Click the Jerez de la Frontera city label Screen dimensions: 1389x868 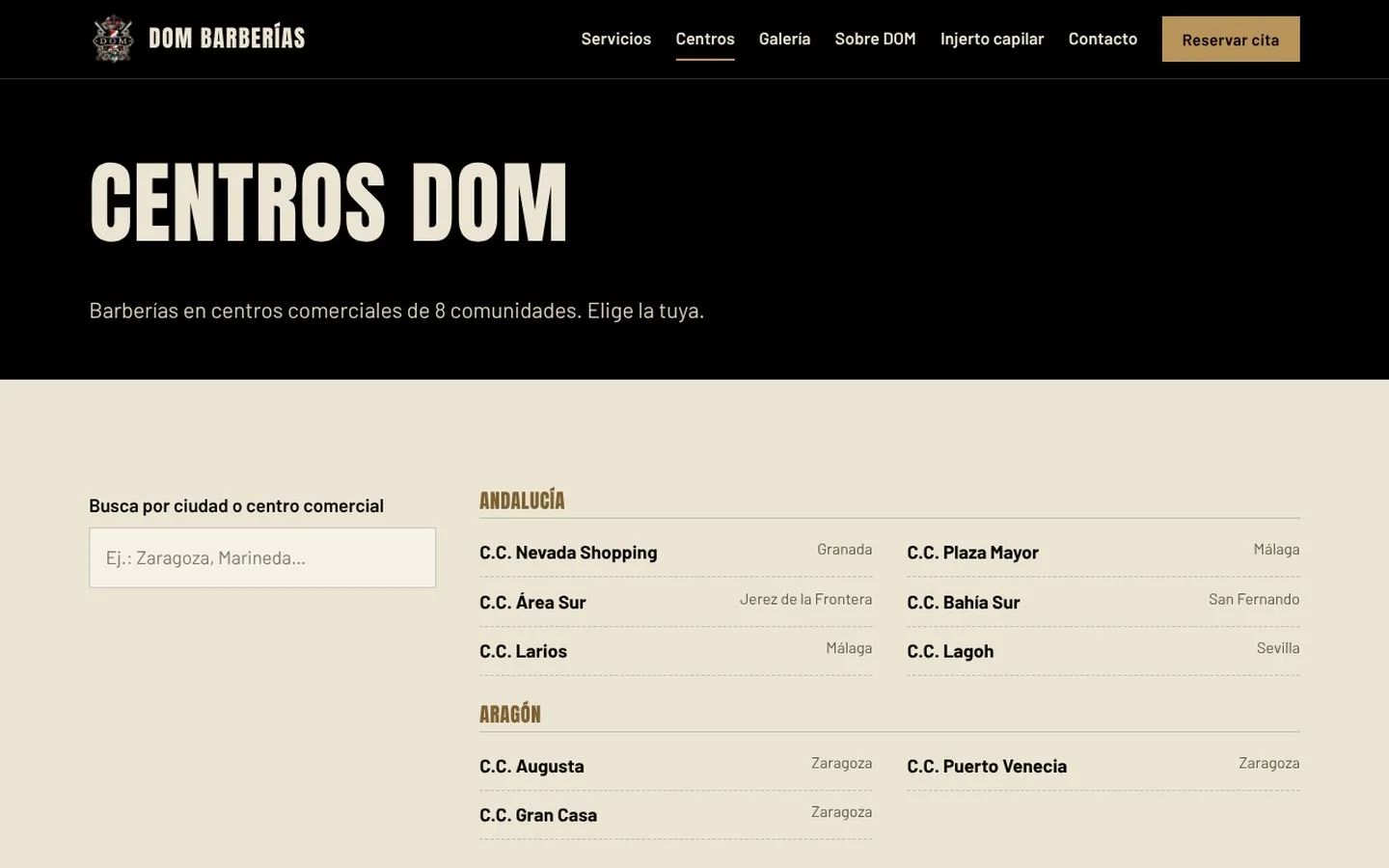point(805,599)
